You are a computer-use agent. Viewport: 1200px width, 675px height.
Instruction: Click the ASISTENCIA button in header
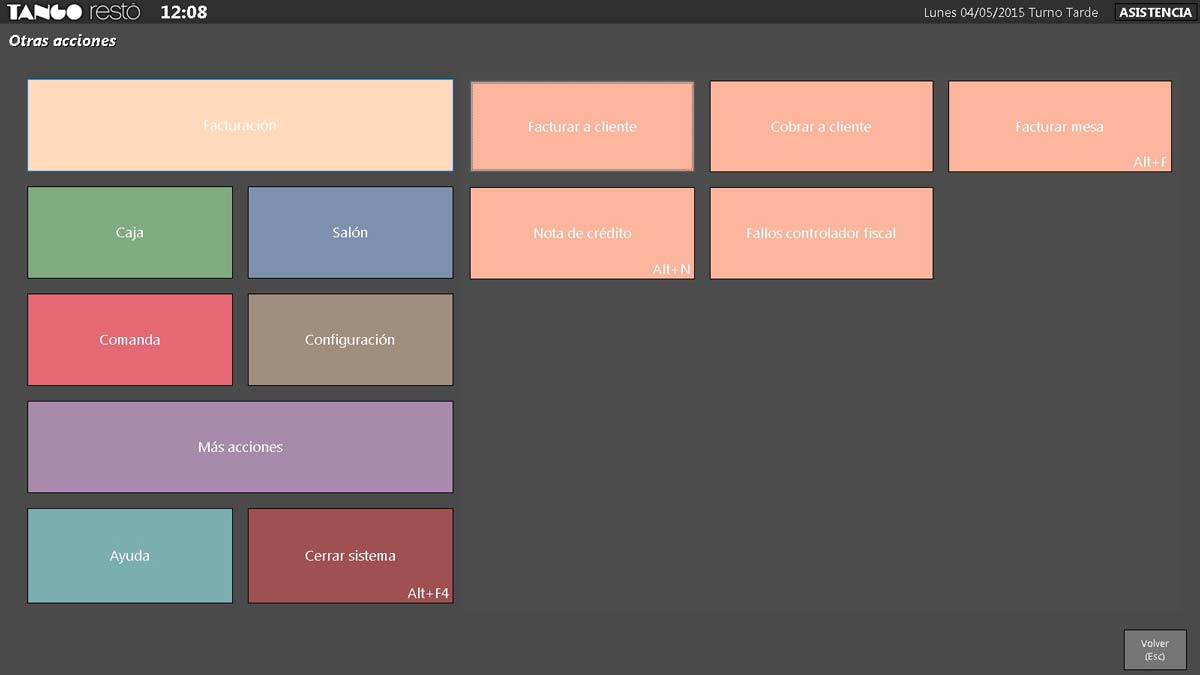(x=1155, y=12)
